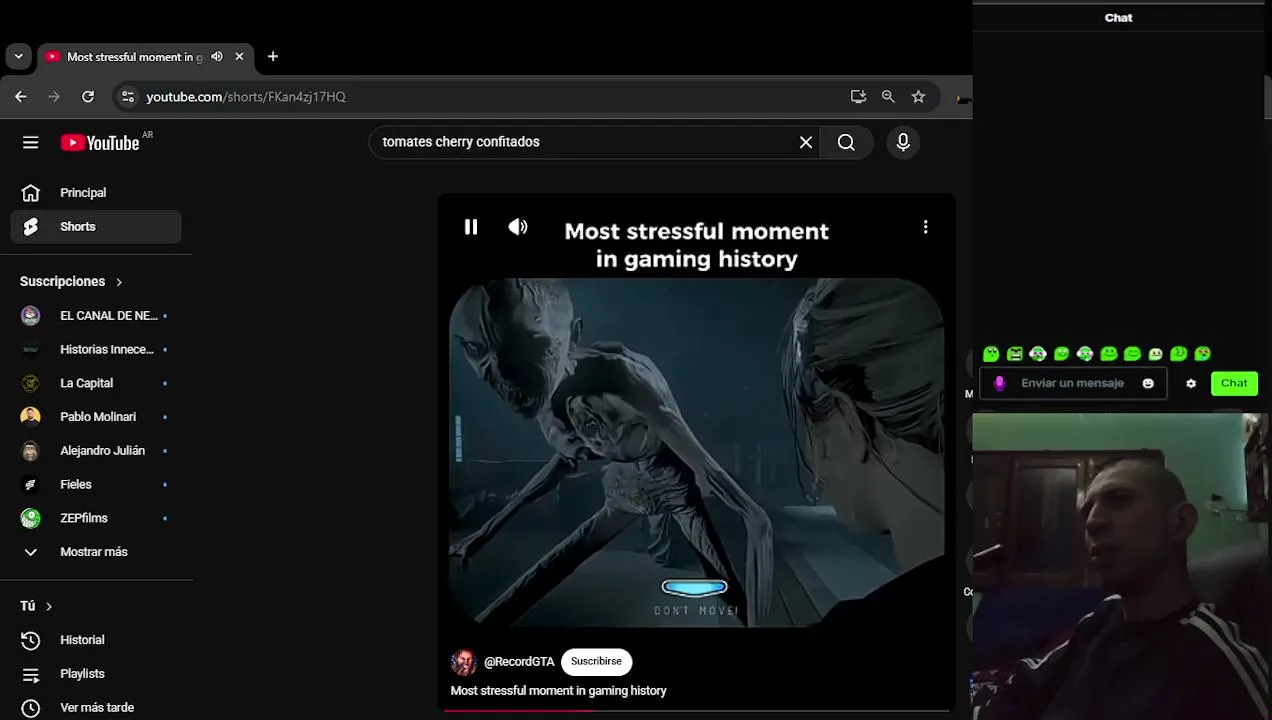Close the Most stressful moment tab

tap(239, 57)
